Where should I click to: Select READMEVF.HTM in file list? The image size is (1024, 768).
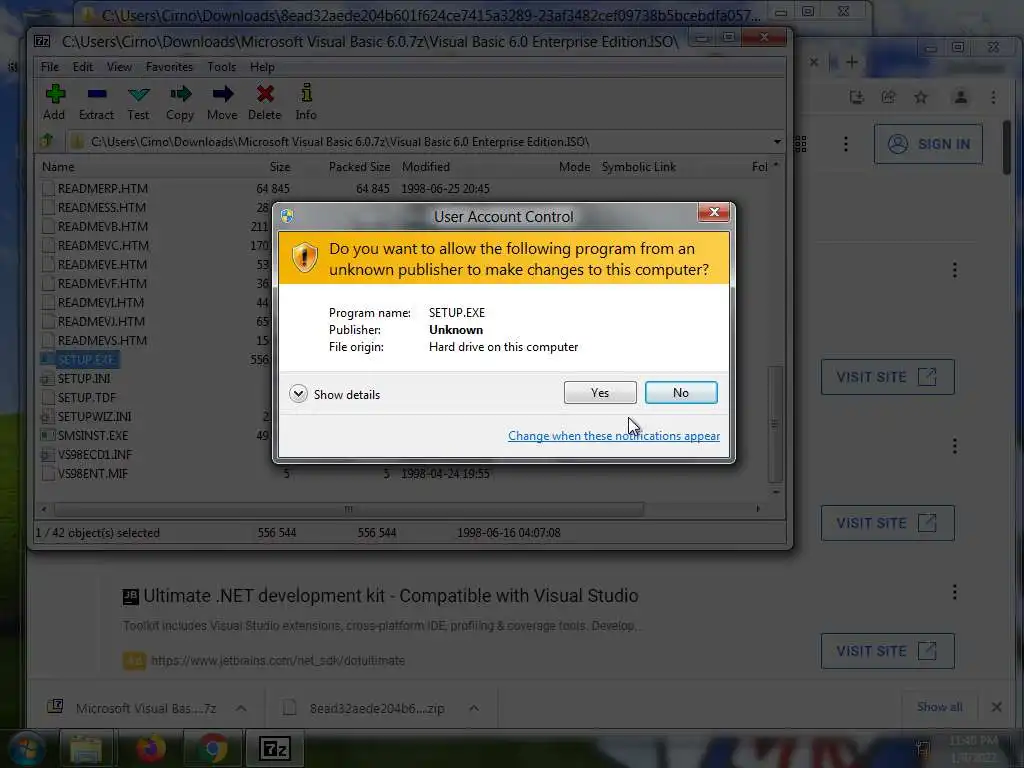tap(102, 283)
